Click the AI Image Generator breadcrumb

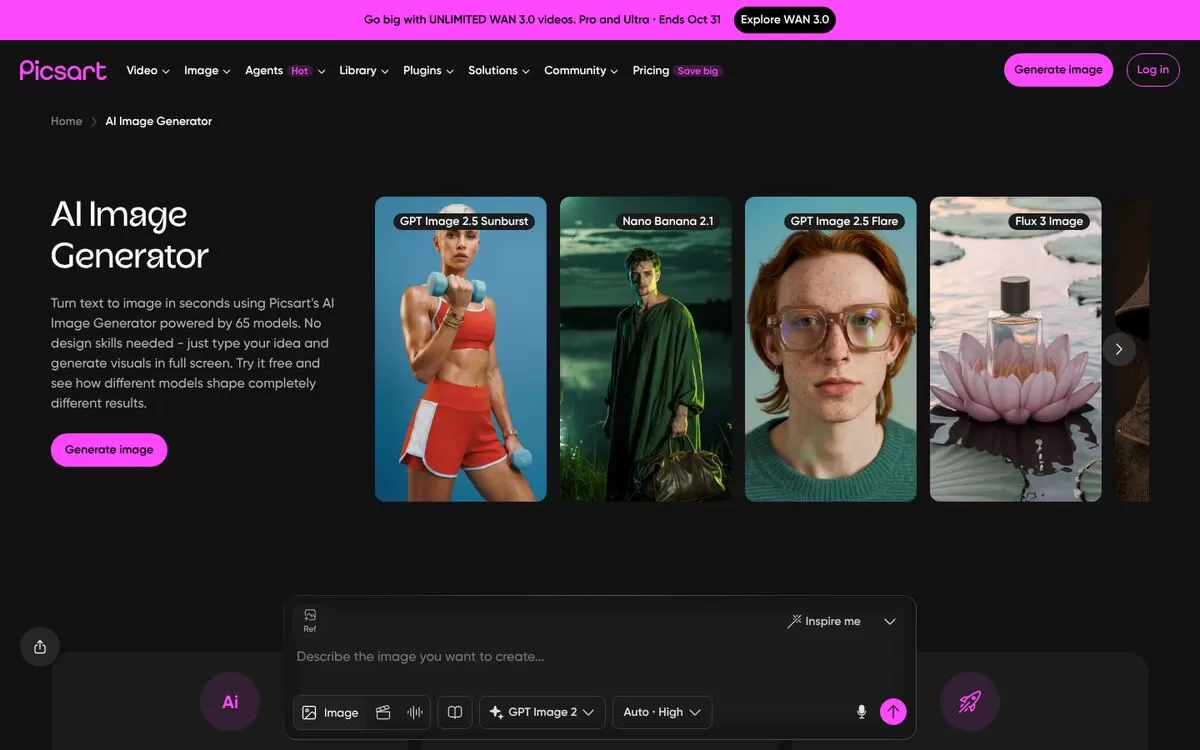point(159,121)
